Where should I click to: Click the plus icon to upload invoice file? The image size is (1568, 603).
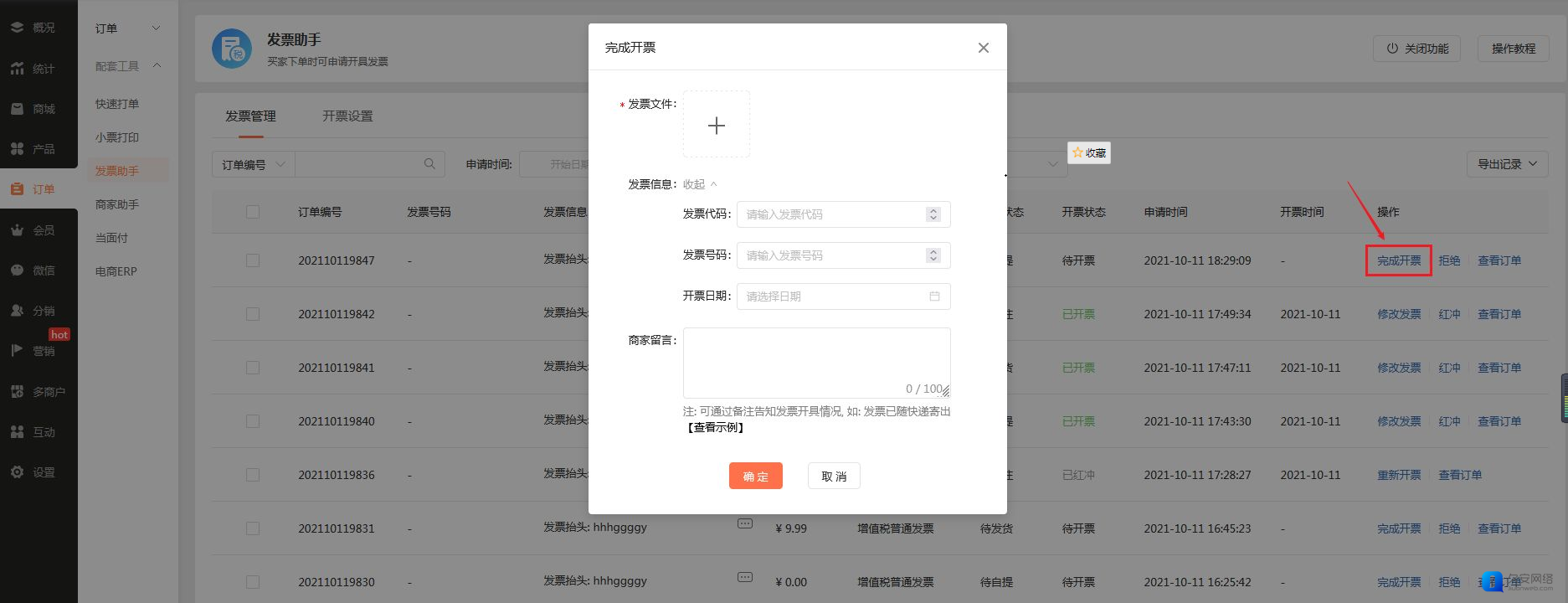[716, 125]
